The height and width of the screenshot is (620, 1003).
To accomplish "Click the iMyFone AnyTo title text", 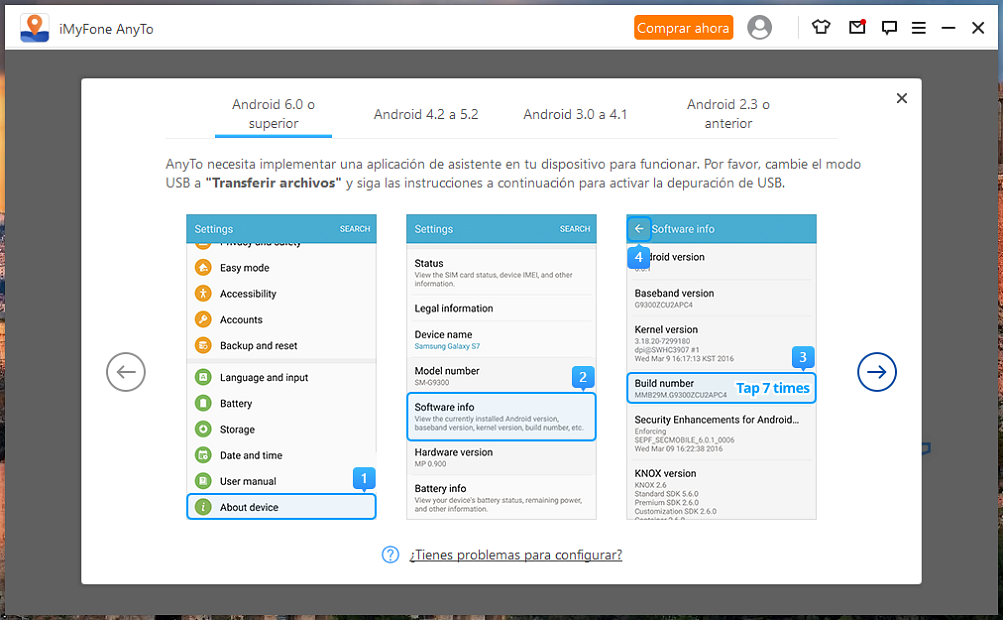I will (106, 29).
